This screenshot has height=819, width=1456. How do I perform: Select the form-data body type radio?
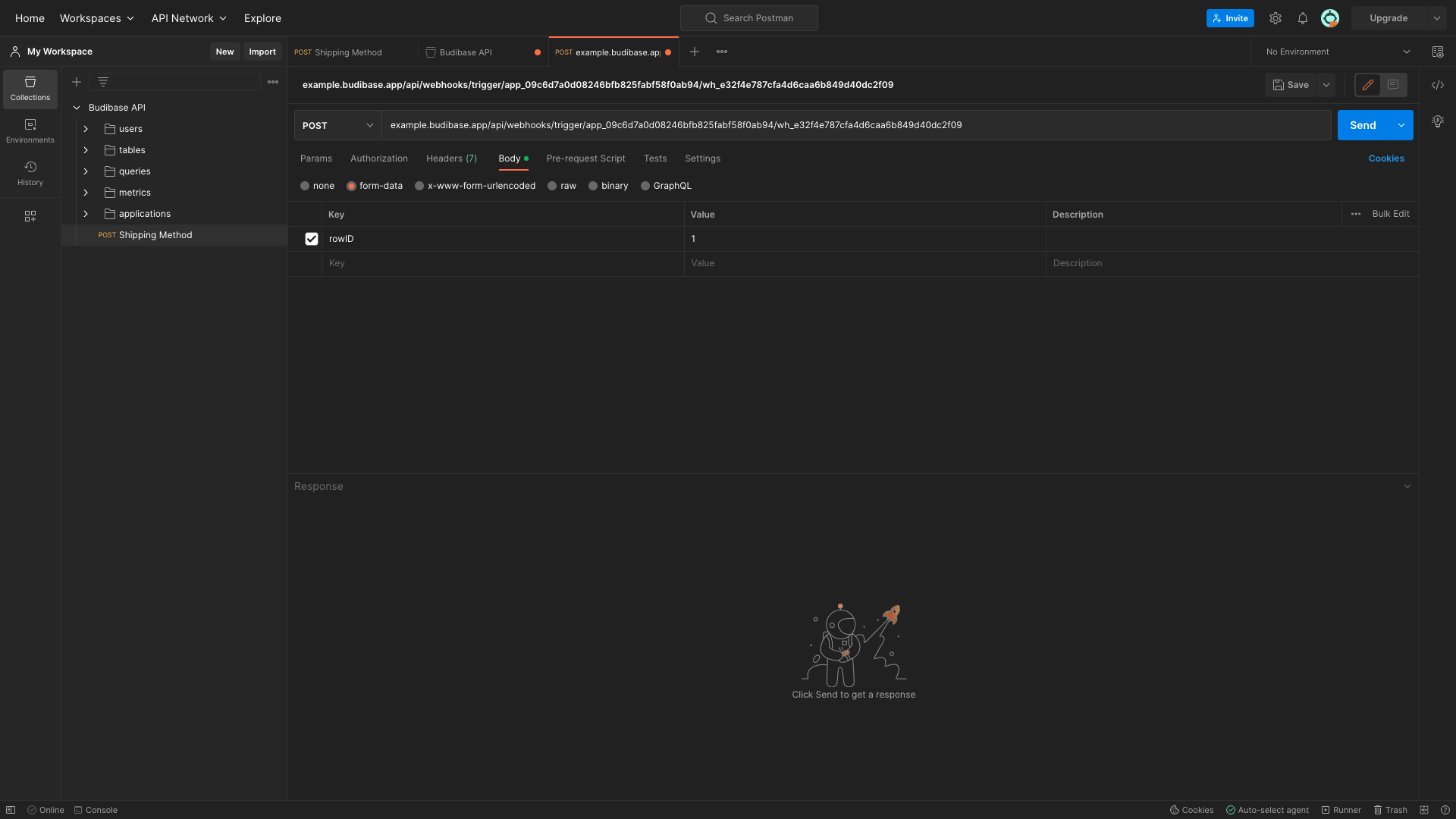[351, 186]
